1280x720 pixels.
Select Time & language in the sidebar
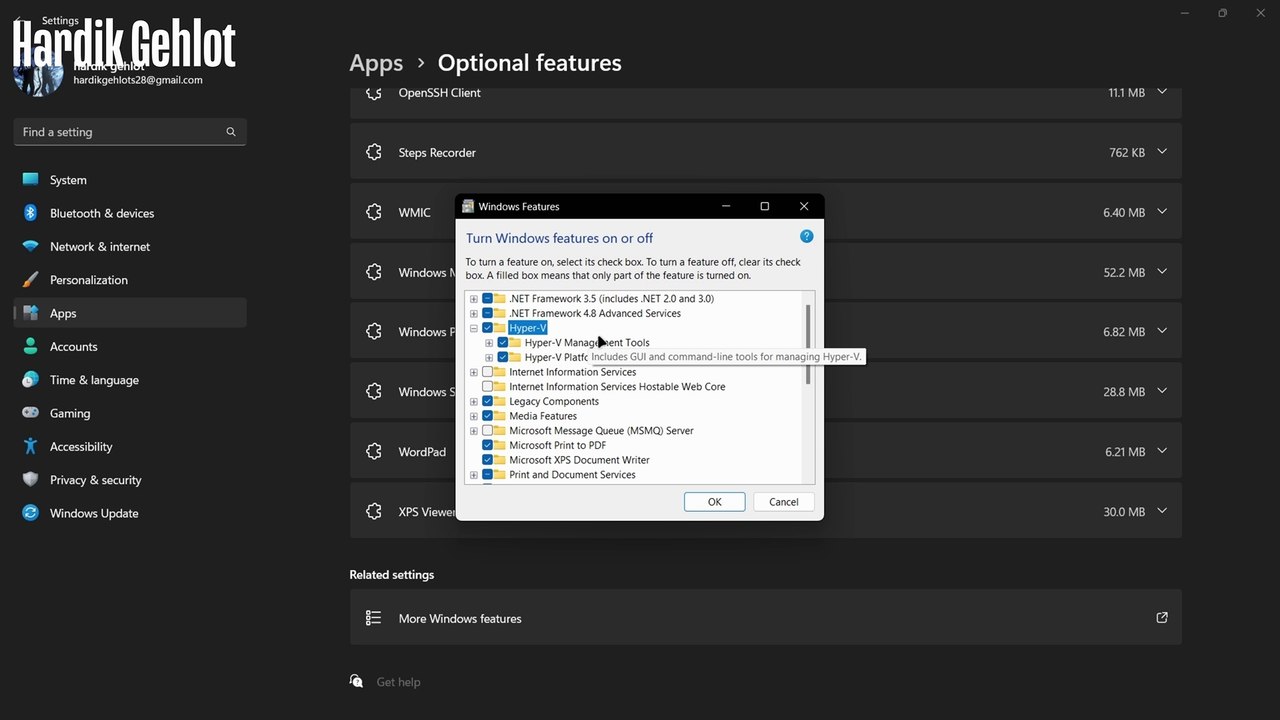[x=130, y=380]
